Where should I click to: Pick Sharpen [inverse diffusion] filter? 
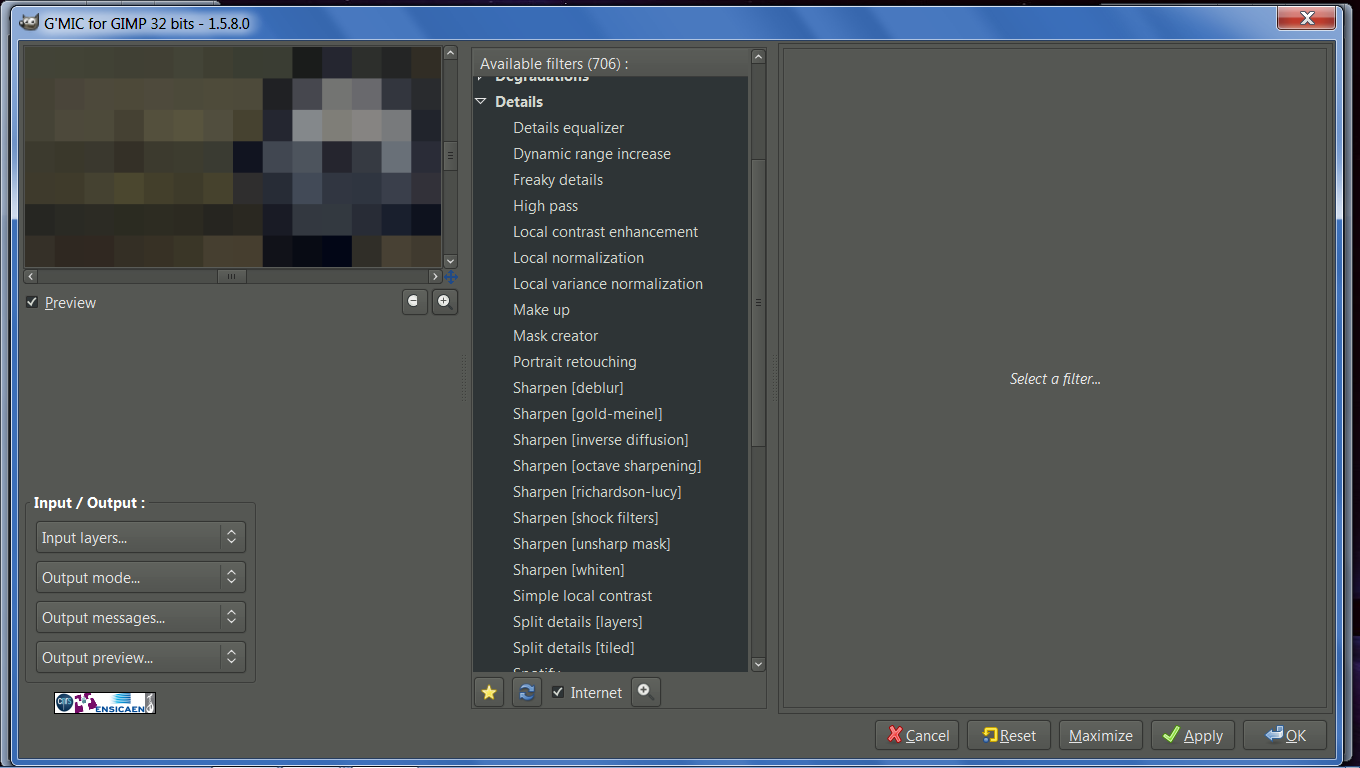point(600,440)
